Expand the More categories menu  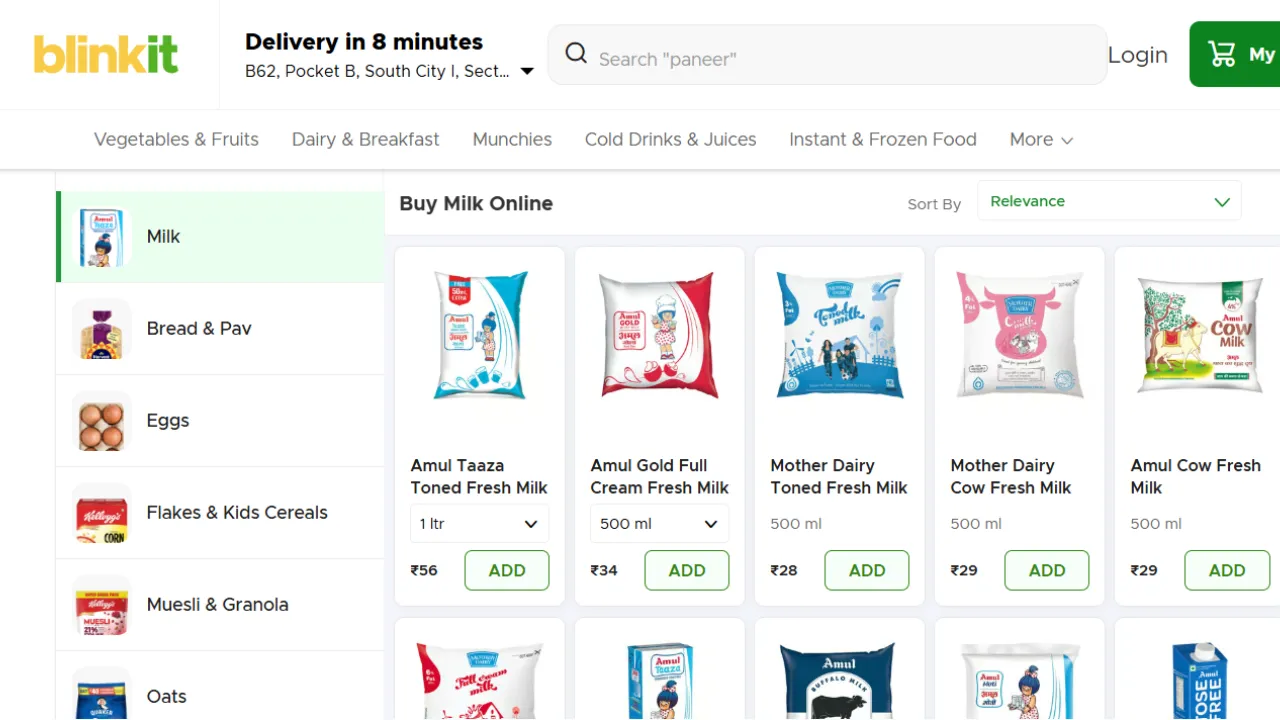click(x=1041, y=140)
